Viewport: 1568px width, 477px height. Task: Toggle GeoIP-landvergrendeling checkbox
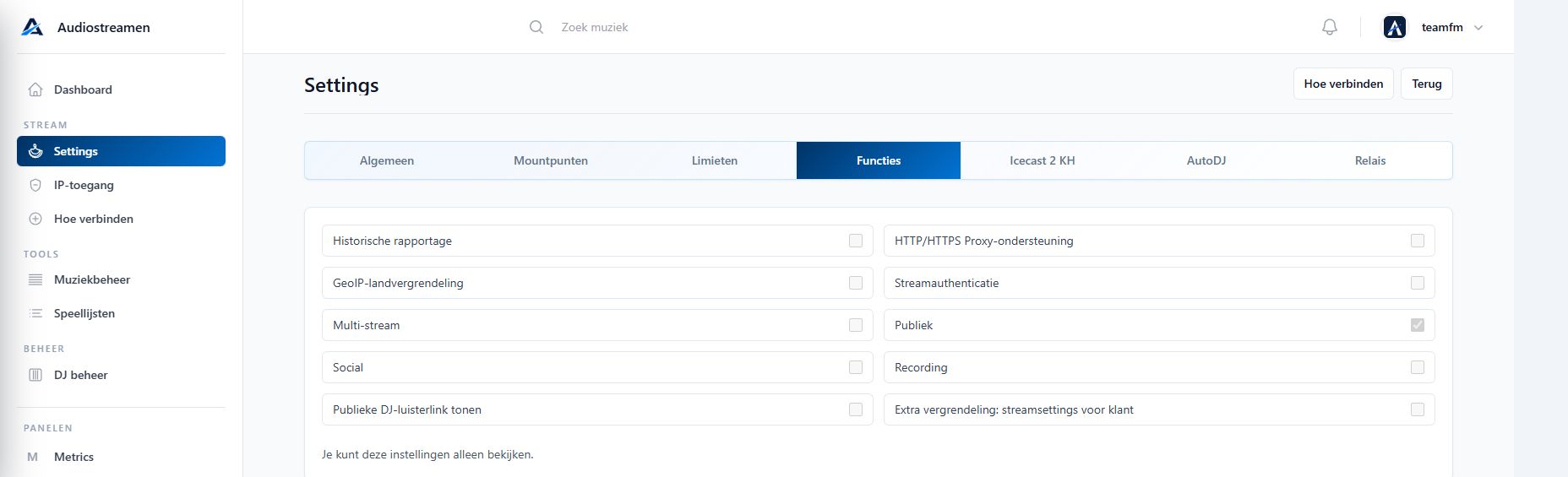(x=856, y=283)
